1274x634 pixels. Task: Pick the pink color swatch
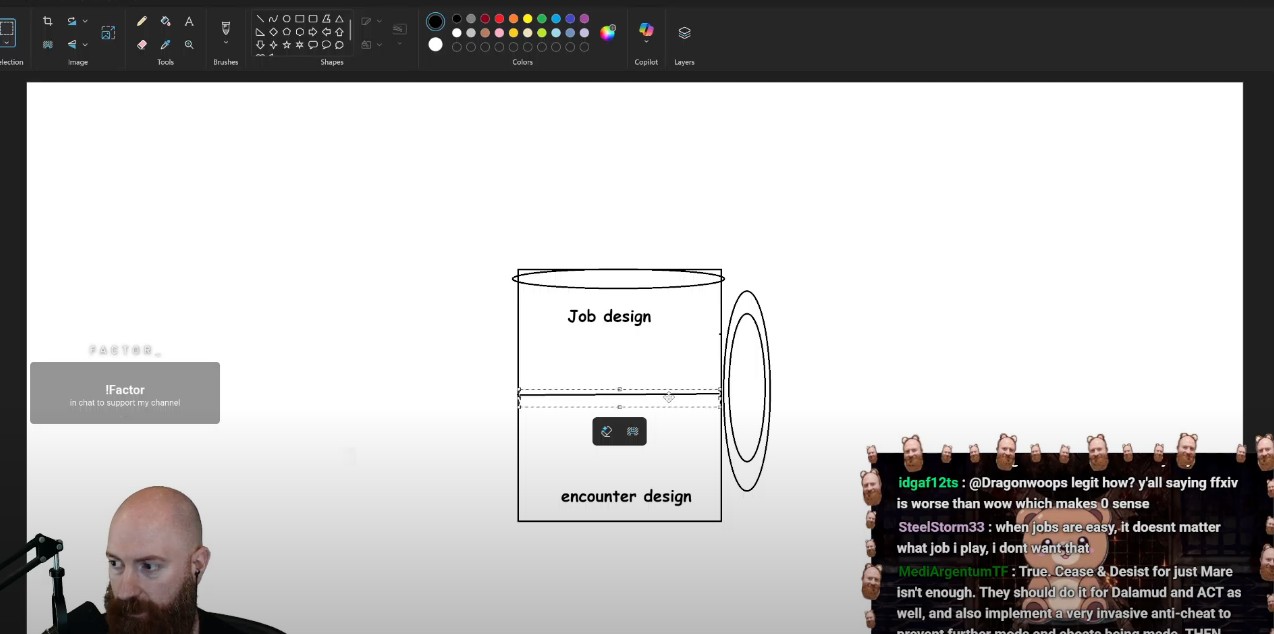[499, 33]
